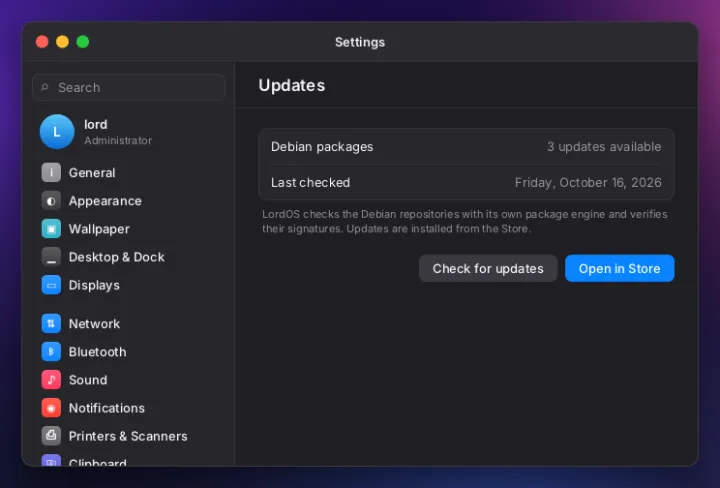
Task: Open the lord Administrator account
Action: pos(129,132)
